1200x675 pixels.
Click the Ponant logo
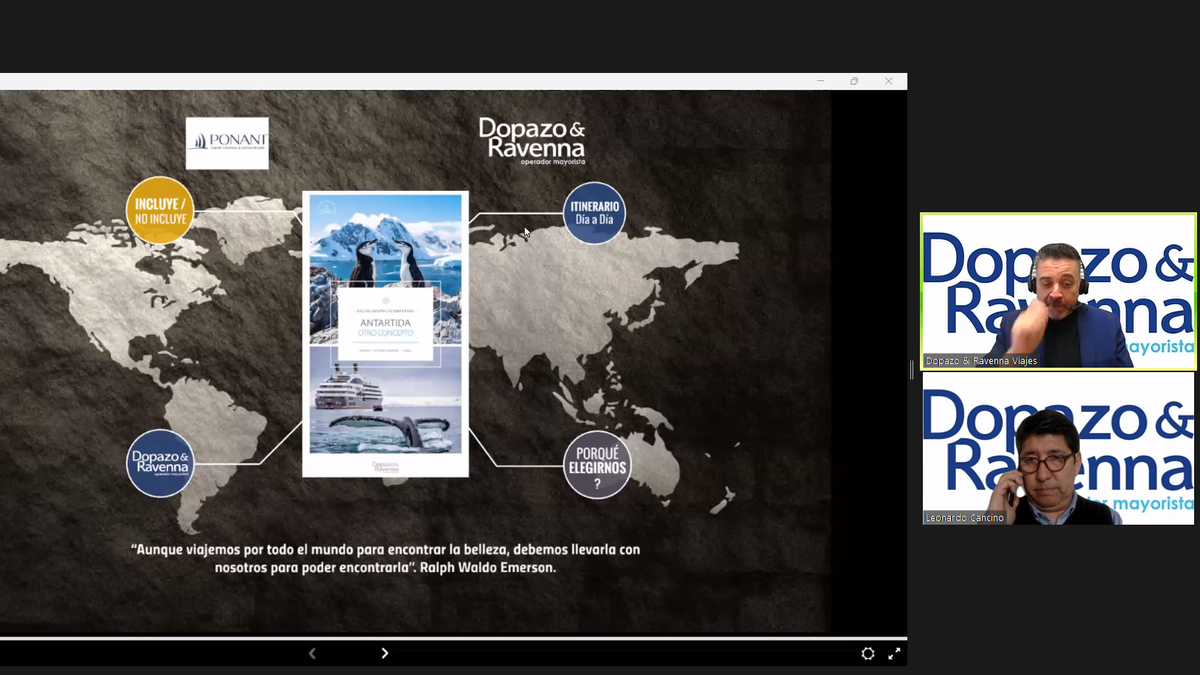coord(227,143)
